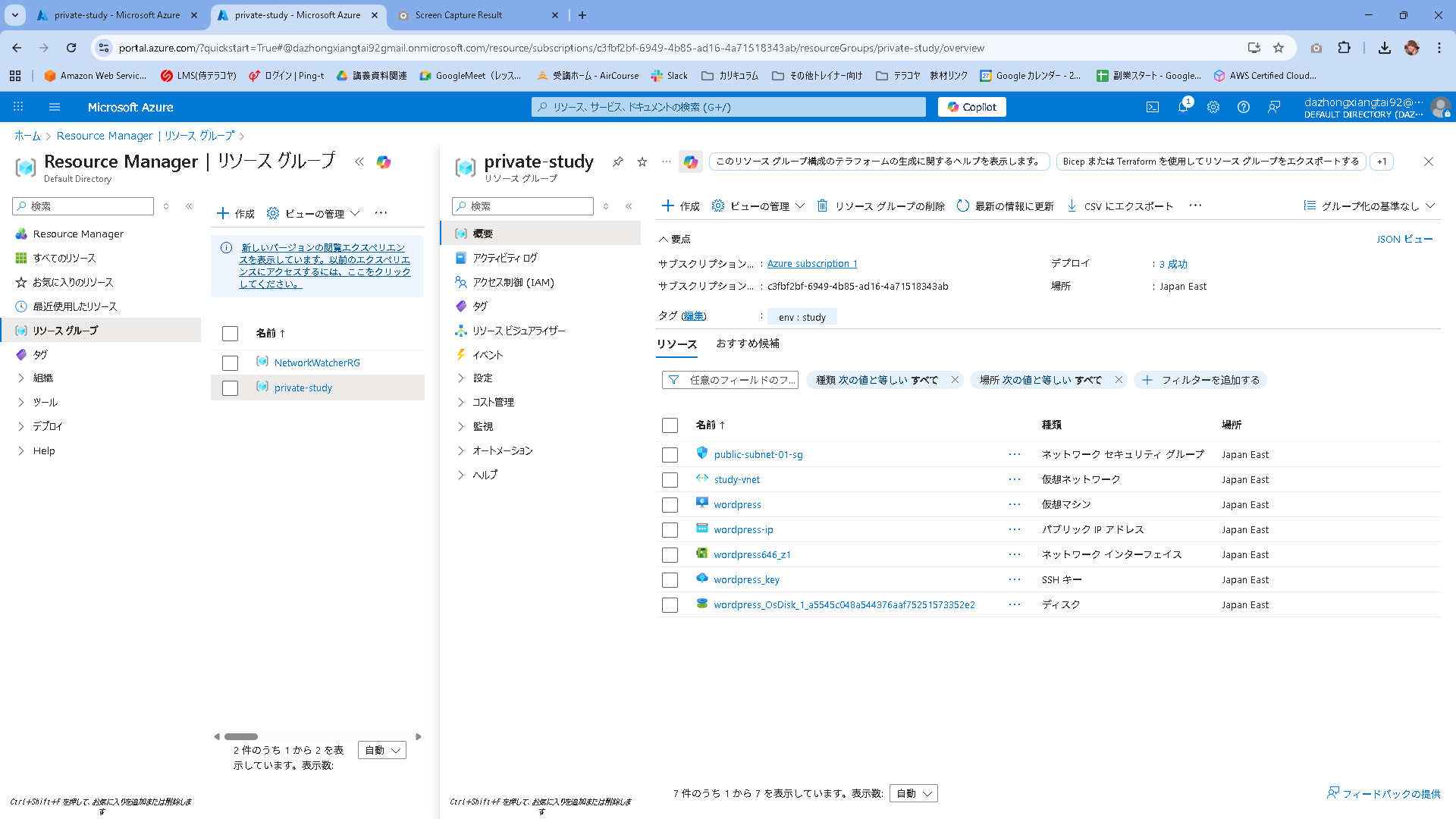The image size is (1456, 819).
Task: Select the NetworkWatcherRG checkbox
Action: point(230,363)
